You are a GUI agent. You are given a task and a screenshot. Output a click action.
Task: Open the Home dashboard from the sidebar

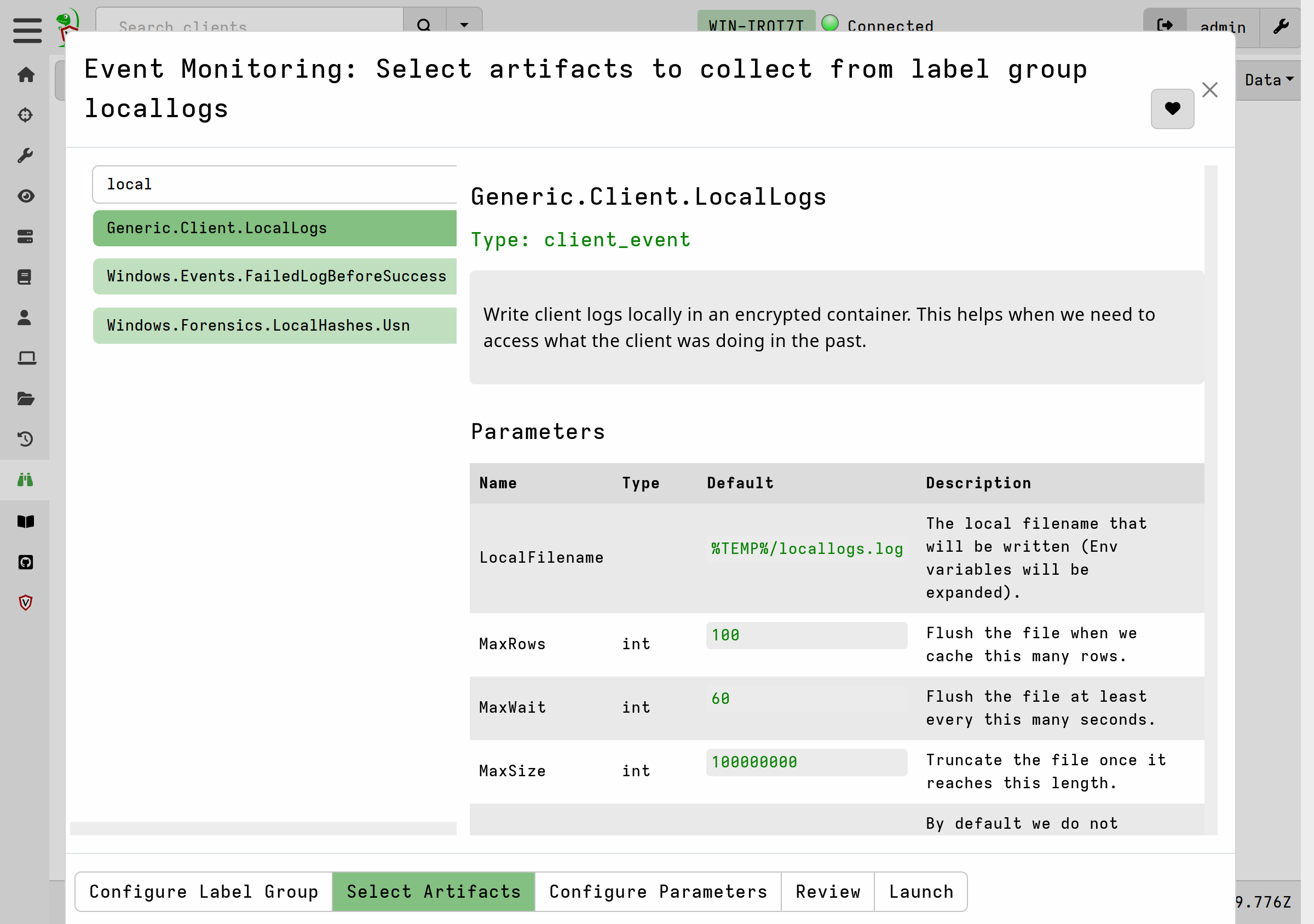coord(26,74)
